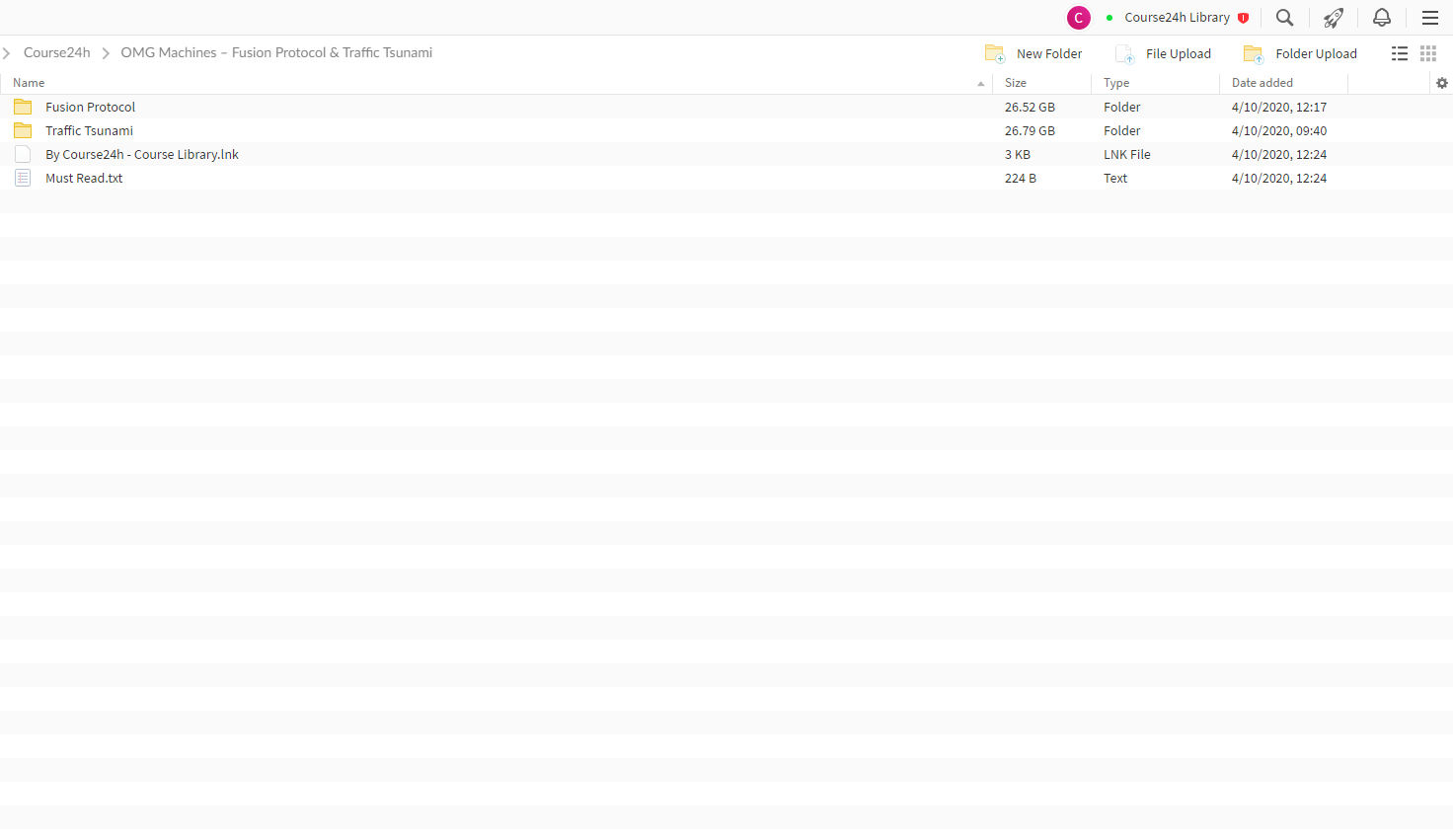Switch to list view layout

click(1400, 53)
